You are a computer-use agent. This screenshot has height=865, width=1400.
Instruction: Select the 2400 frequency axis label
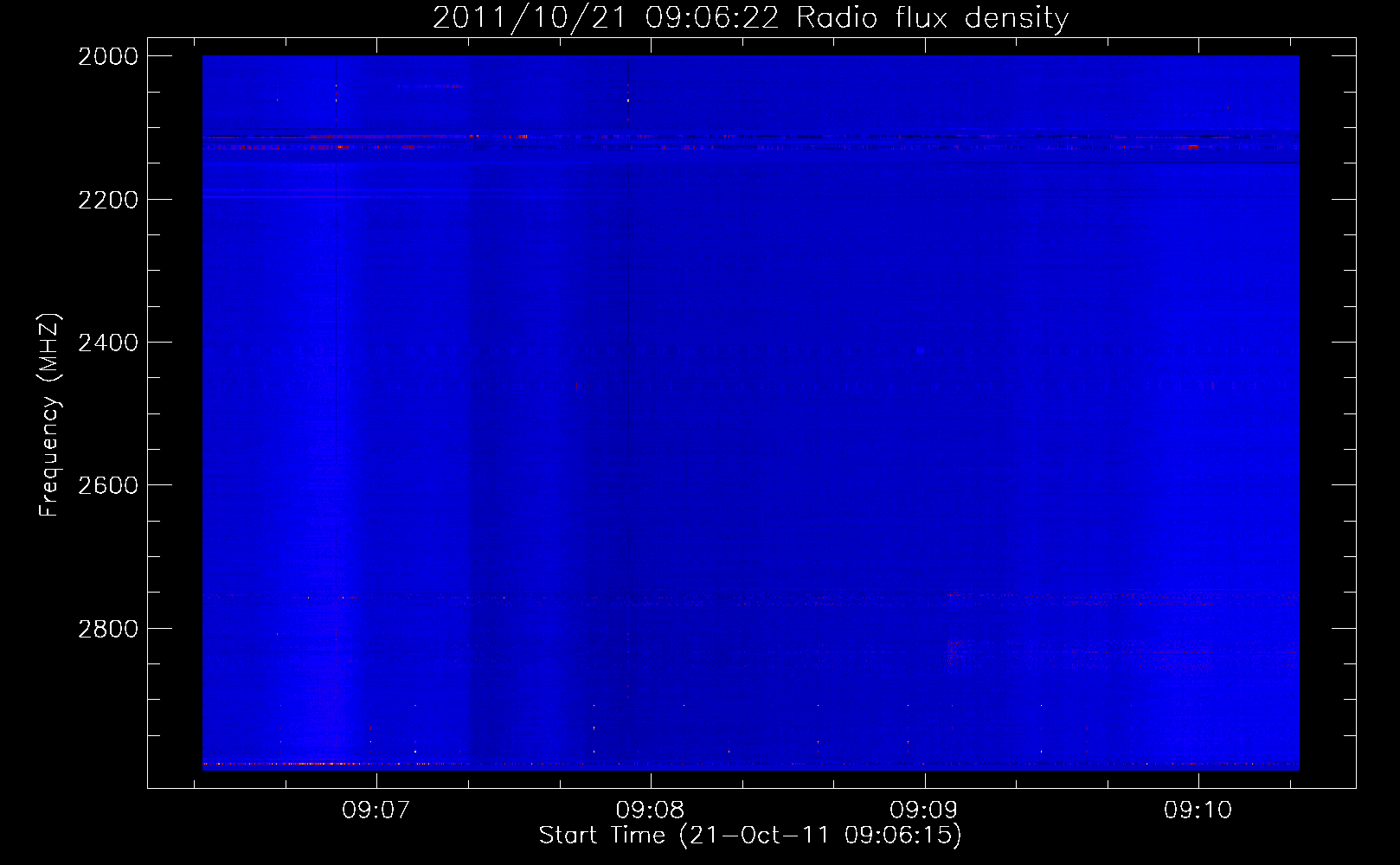[x=108, y=343]
